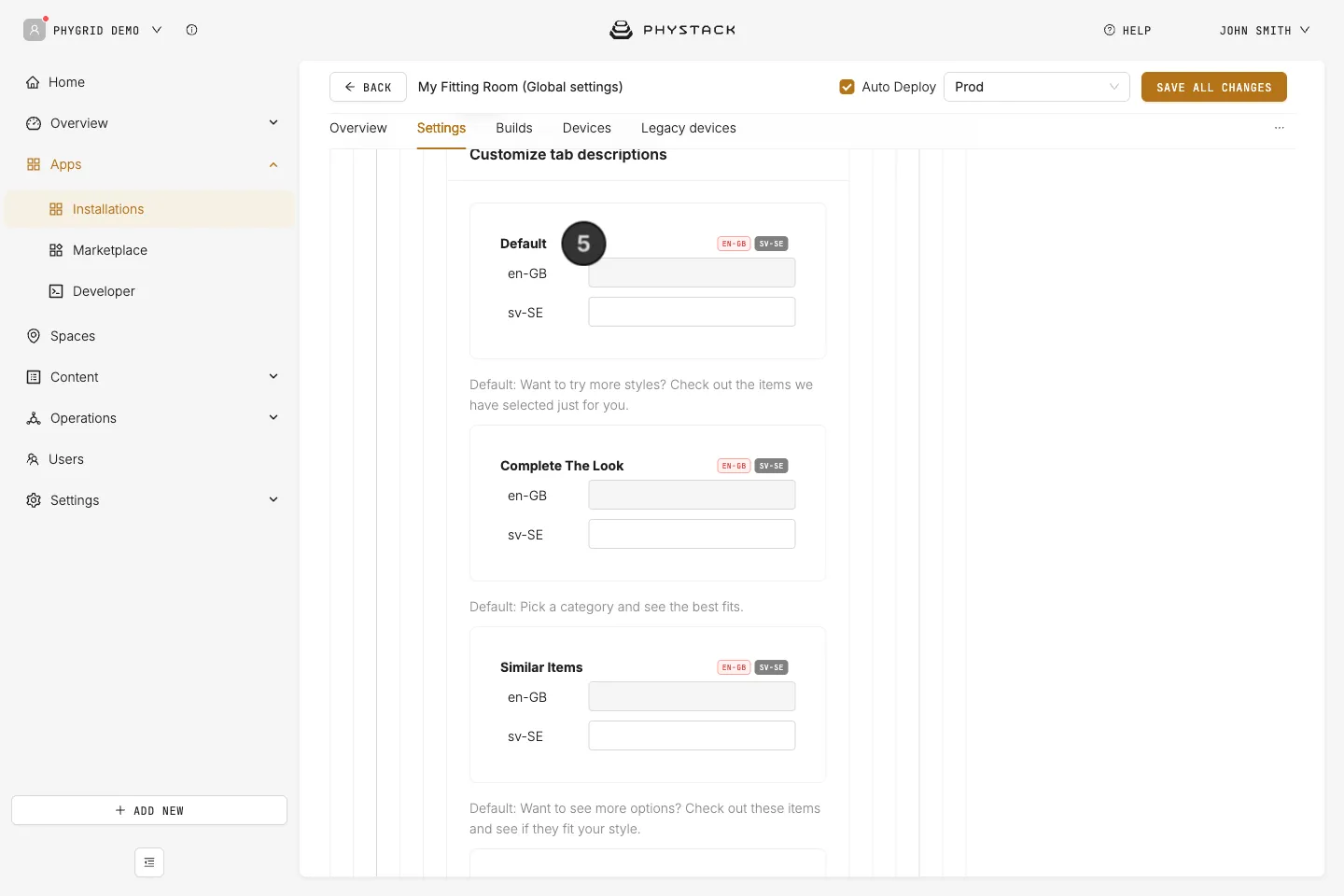Image resolution: width=1344 pixels, height=896 pixels.
Task: Click the Spaces location pin icon
Action: [x=34, y=336]
